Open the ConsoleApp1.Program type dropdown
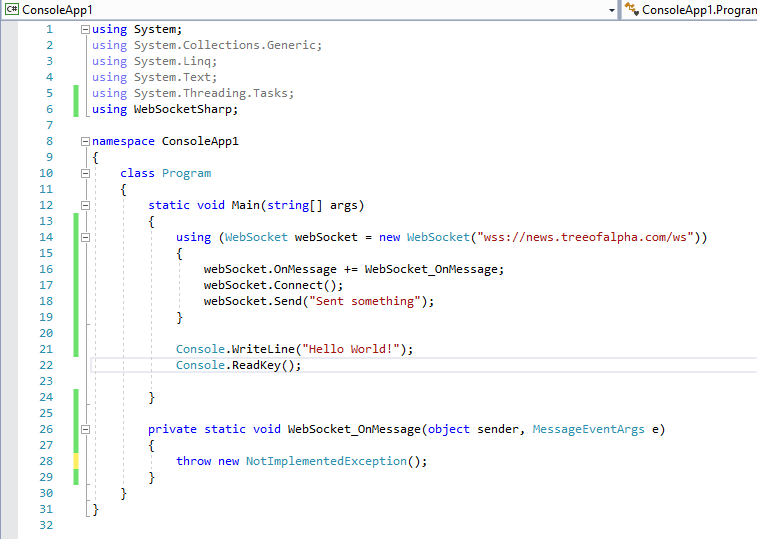Screen dimensions: 757x539 pyautogui.click(x=689, y=10)
